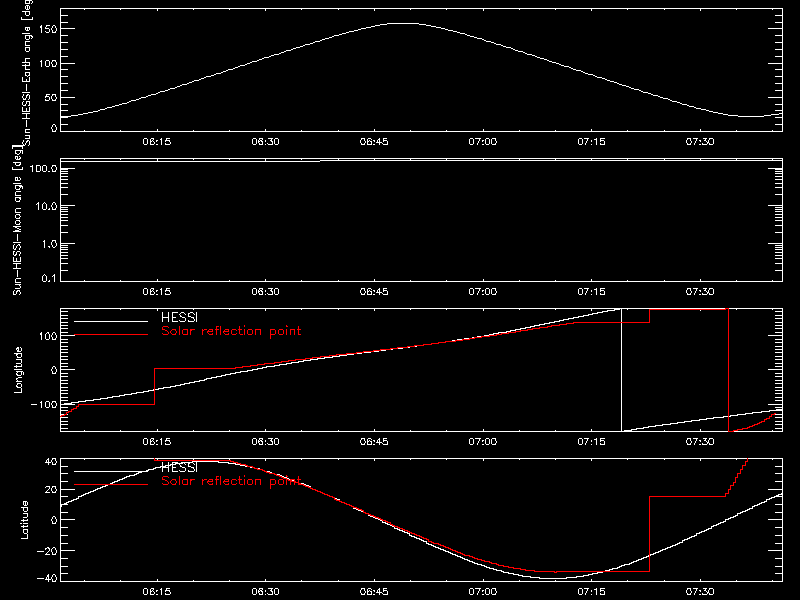Click 06:45 time label under Latitude plot
The height and width of the screenshot is (600, 800).
click(374, 592)
